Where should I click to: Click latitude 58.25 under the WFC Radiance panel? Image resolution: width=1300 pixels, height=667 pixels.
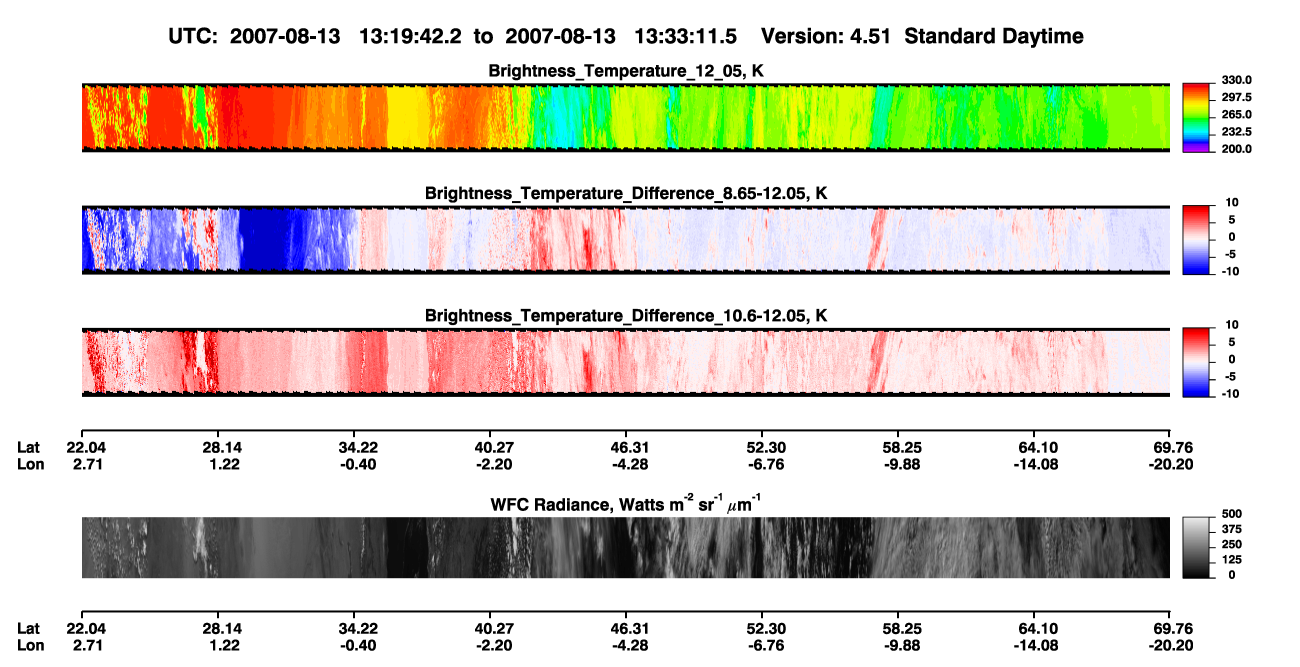[898, 628]
